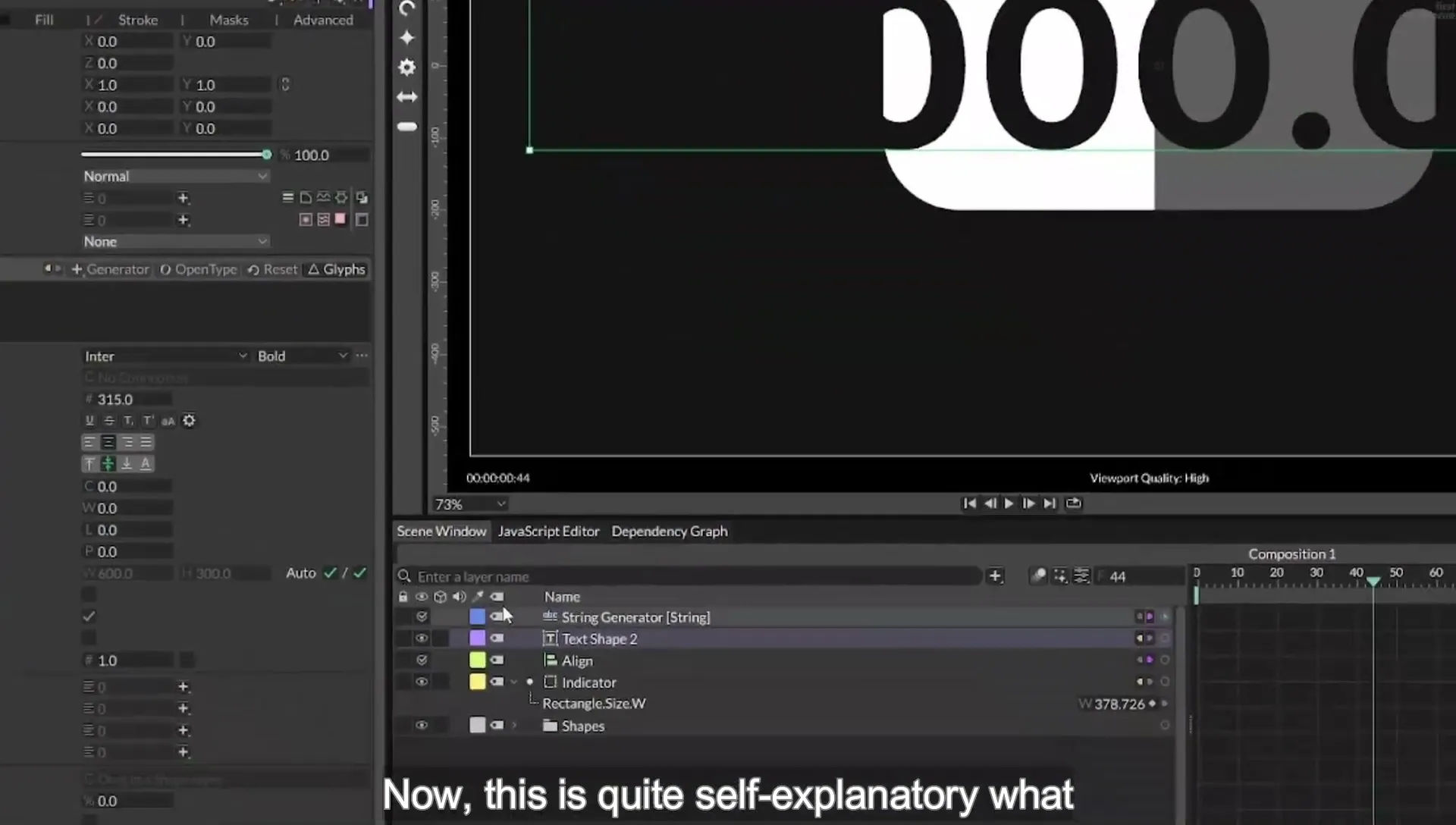This screenshot has height=825, width=1456.
Task: Click the opacity slider handle
Action: coord(266,155)
